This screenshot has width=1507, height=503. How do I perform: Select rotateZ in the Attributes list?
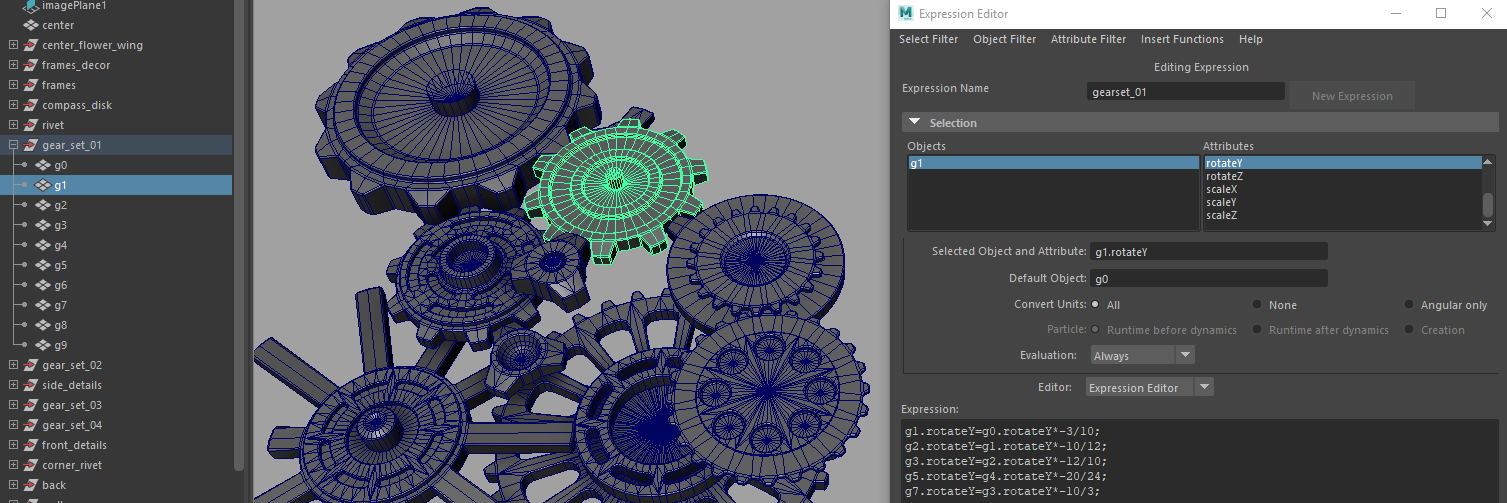click(x=1225, y=176)
